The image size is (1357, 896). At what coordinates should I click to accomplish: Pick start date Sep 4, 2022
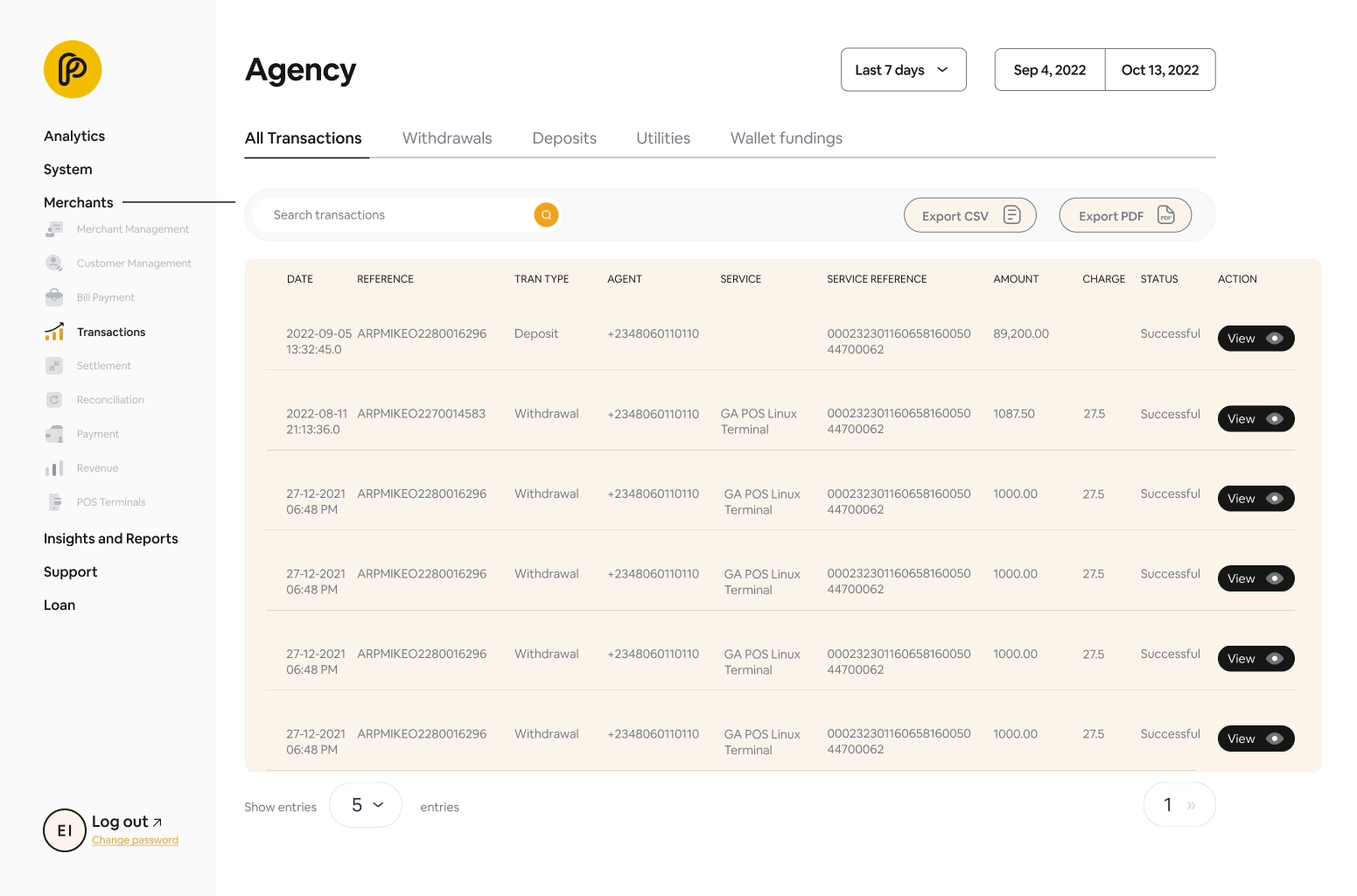[x=1050, y=70]
